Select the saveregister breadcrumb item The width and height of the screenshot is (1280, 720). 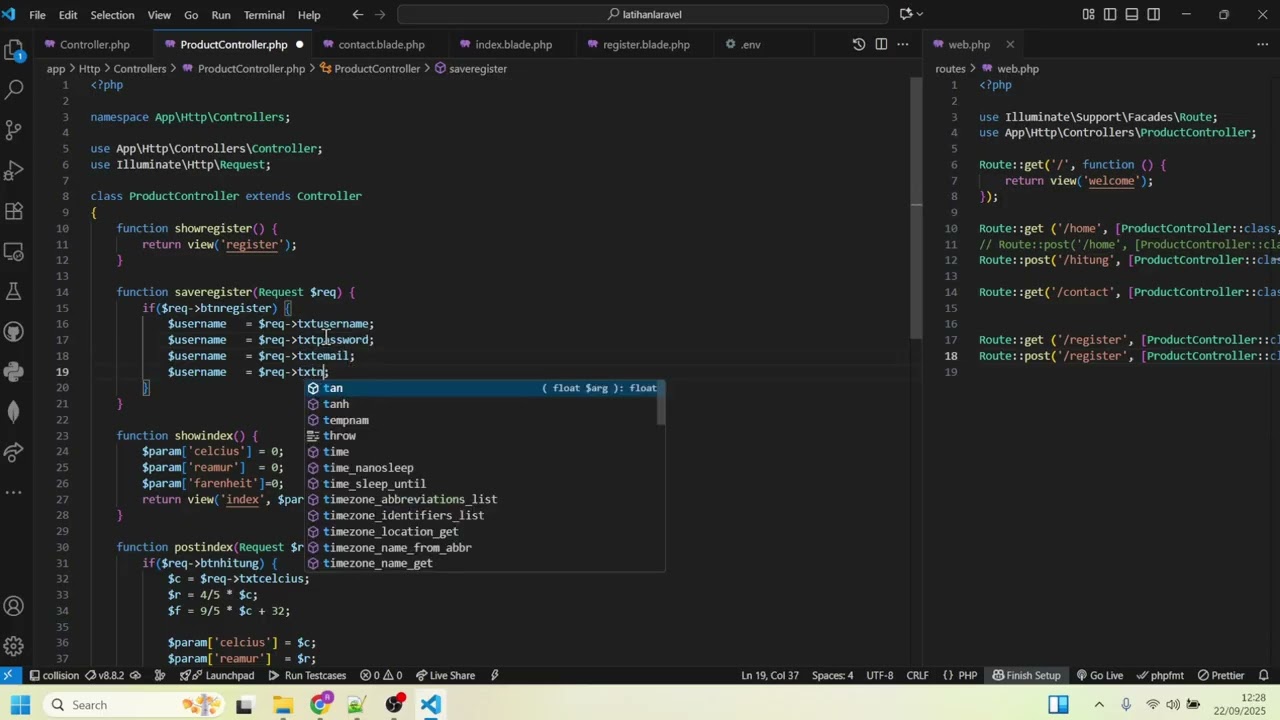pyautogui.click(x=470, y=69)
